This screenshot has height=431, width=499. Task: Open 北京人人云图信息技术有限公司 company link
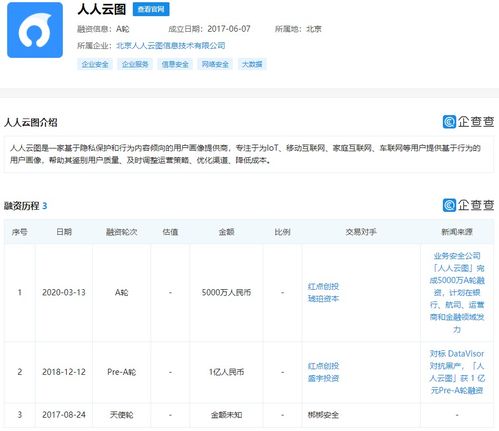pyautogui.click(x=171, y=45)
